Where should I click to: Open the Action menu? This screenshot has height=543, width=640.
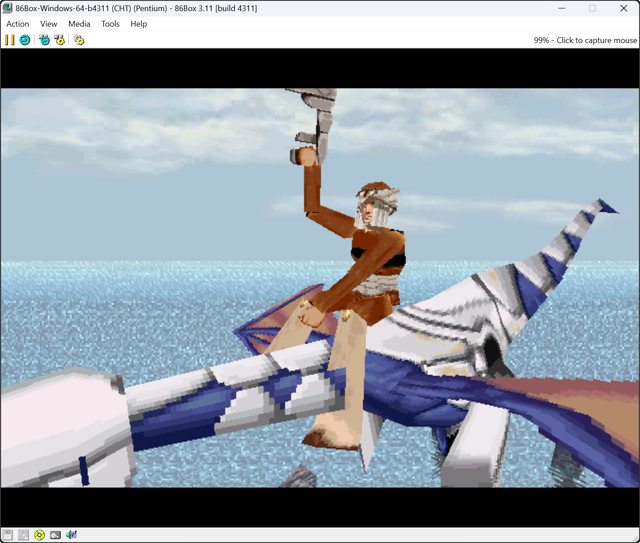click(18, 24)
